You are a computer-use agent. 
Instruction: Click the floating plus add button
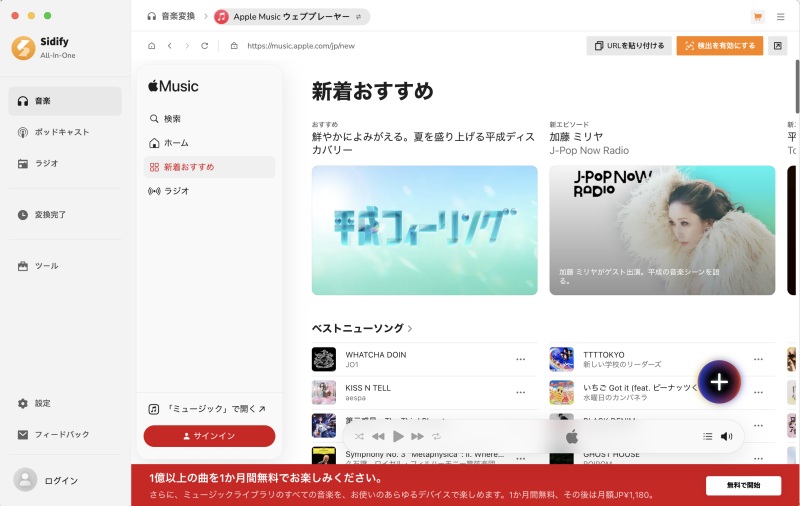click(719, 382)
